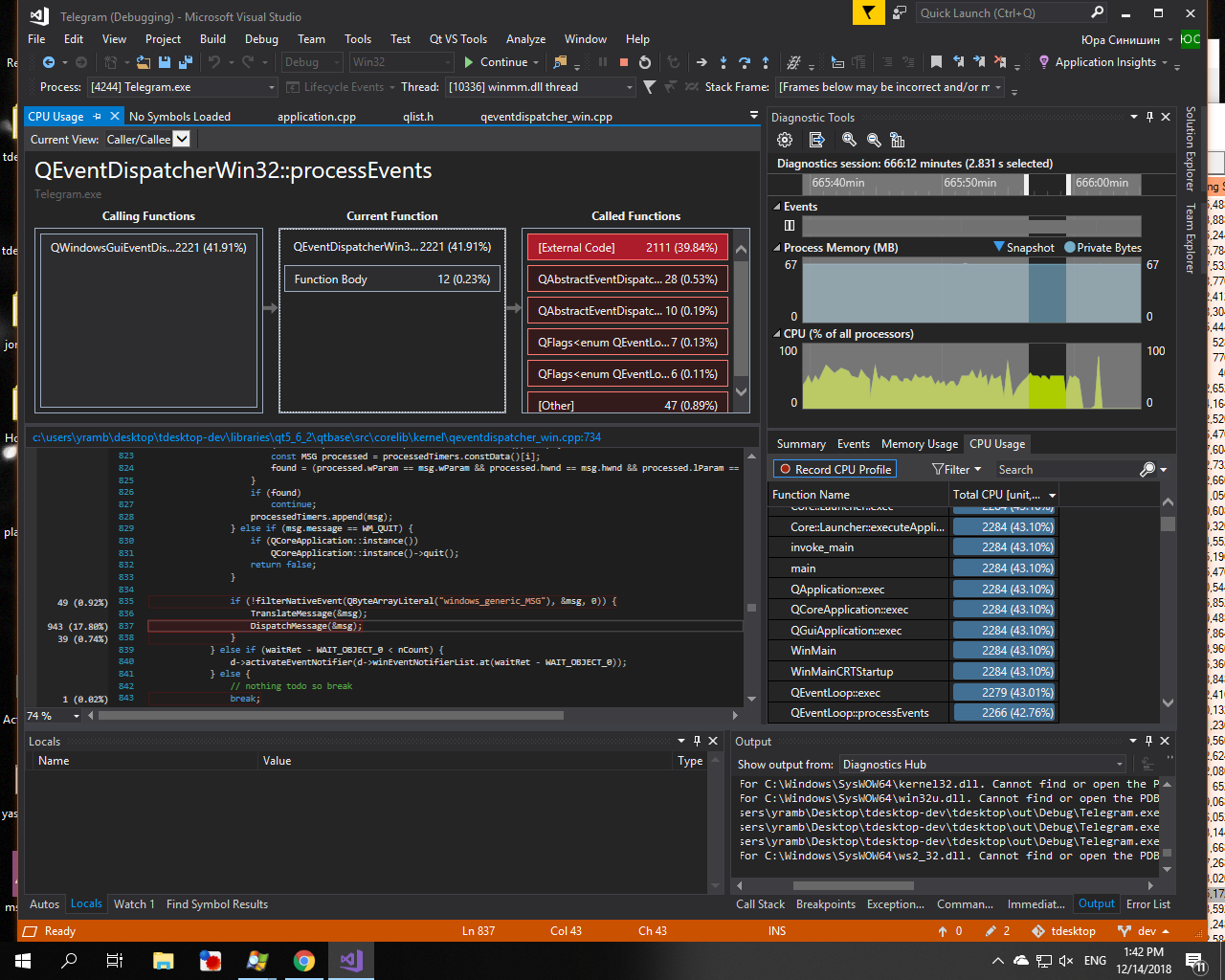Screen dimensions: 1225x980
Task: Click the Show Next Statement arrow
Action: (702, 62)
